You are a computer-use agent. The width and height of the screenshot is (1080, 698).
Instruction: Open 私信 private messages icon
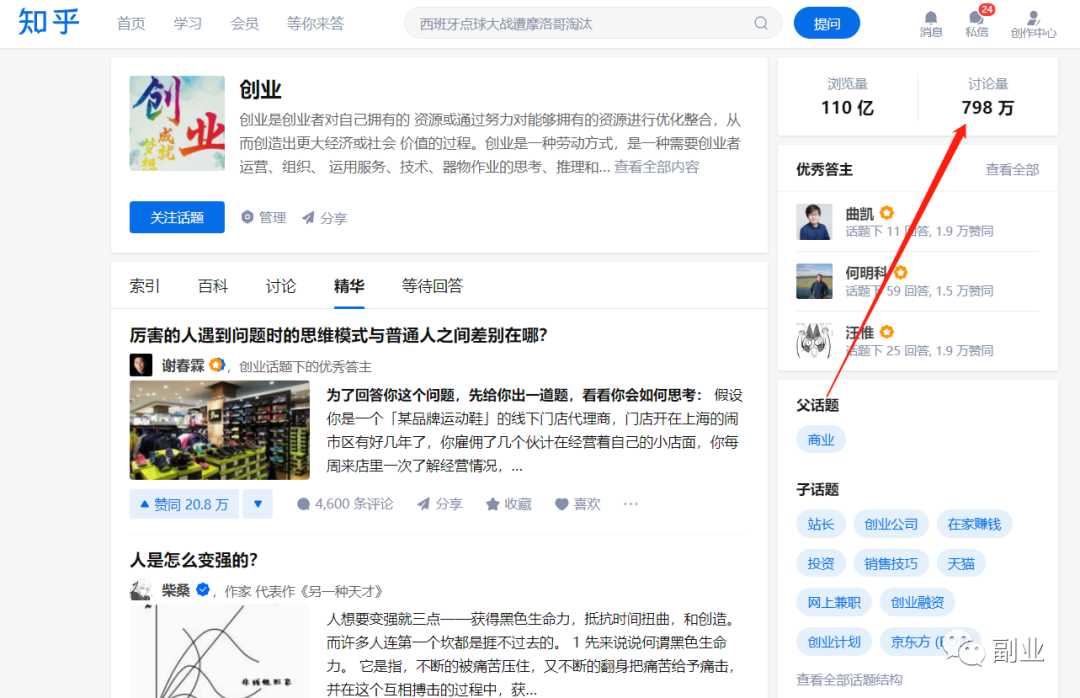pyautogui.click(x=976, y=18)
